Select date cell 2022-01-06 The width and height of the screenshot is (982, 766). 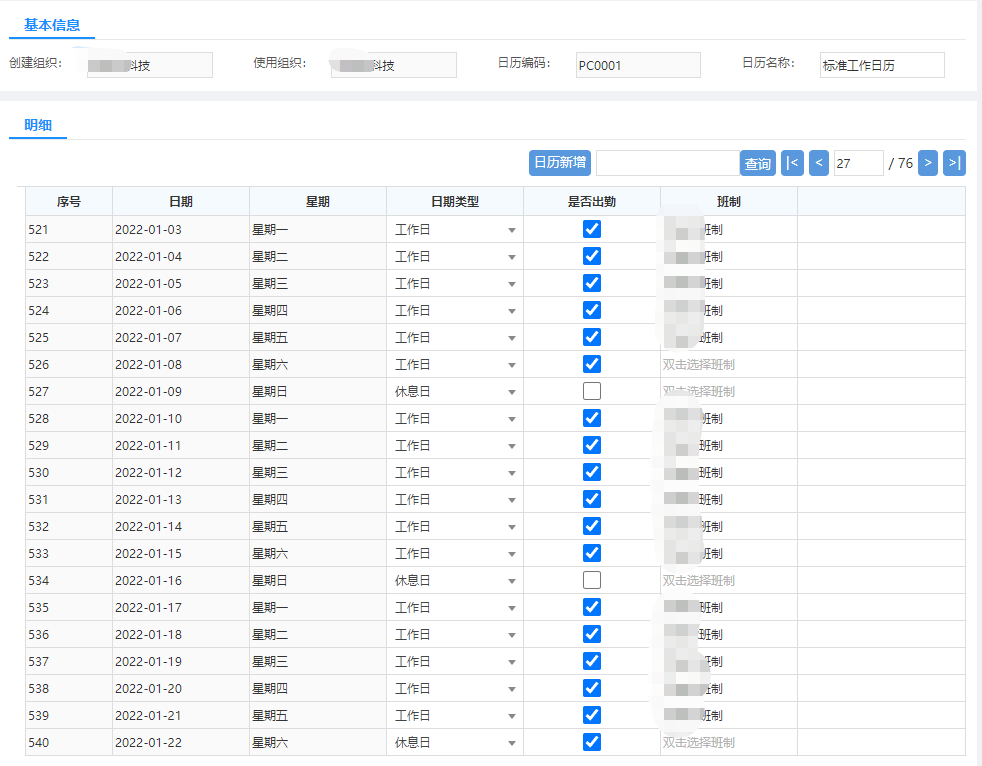click(x=181, y=311)
